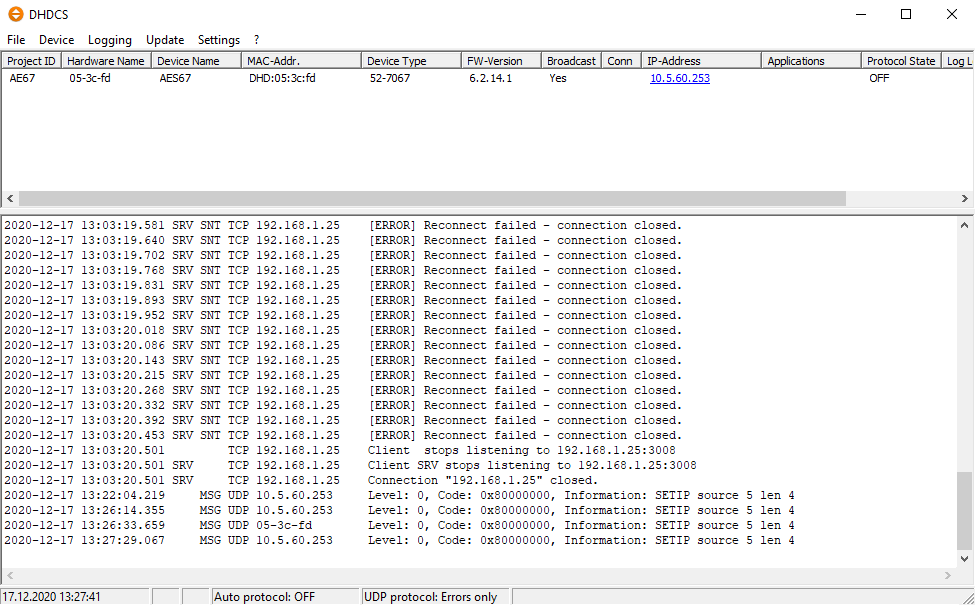
Task: Click the DHDCS app icon in title bar
Action: 16,14
